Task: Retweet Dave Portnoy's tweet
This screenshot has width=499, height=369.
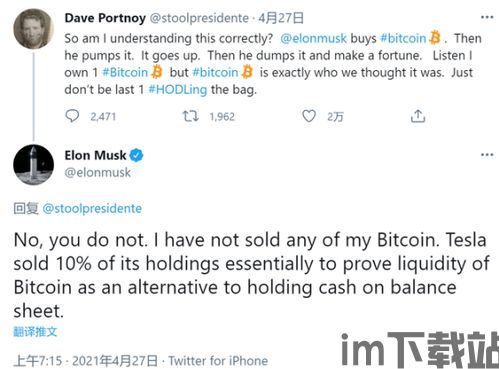Action: (x=190, y=116)
